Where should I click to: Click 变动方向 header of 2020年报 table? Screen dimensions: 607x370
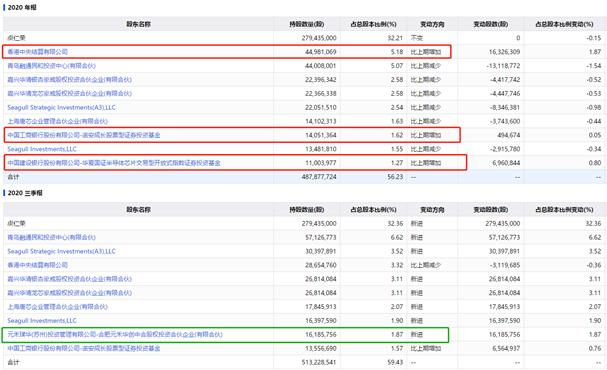coord(432,24)
